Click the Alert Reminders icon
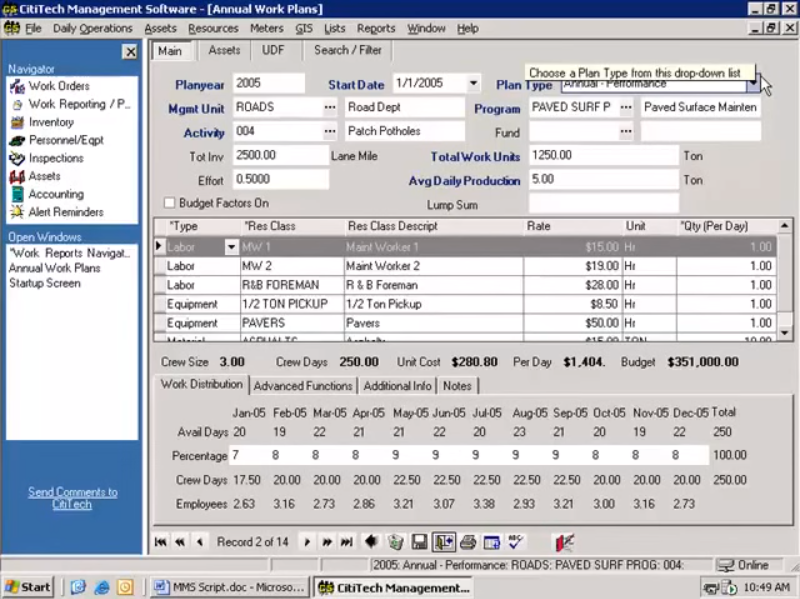800x599 pixels. [x=16, y=211]
